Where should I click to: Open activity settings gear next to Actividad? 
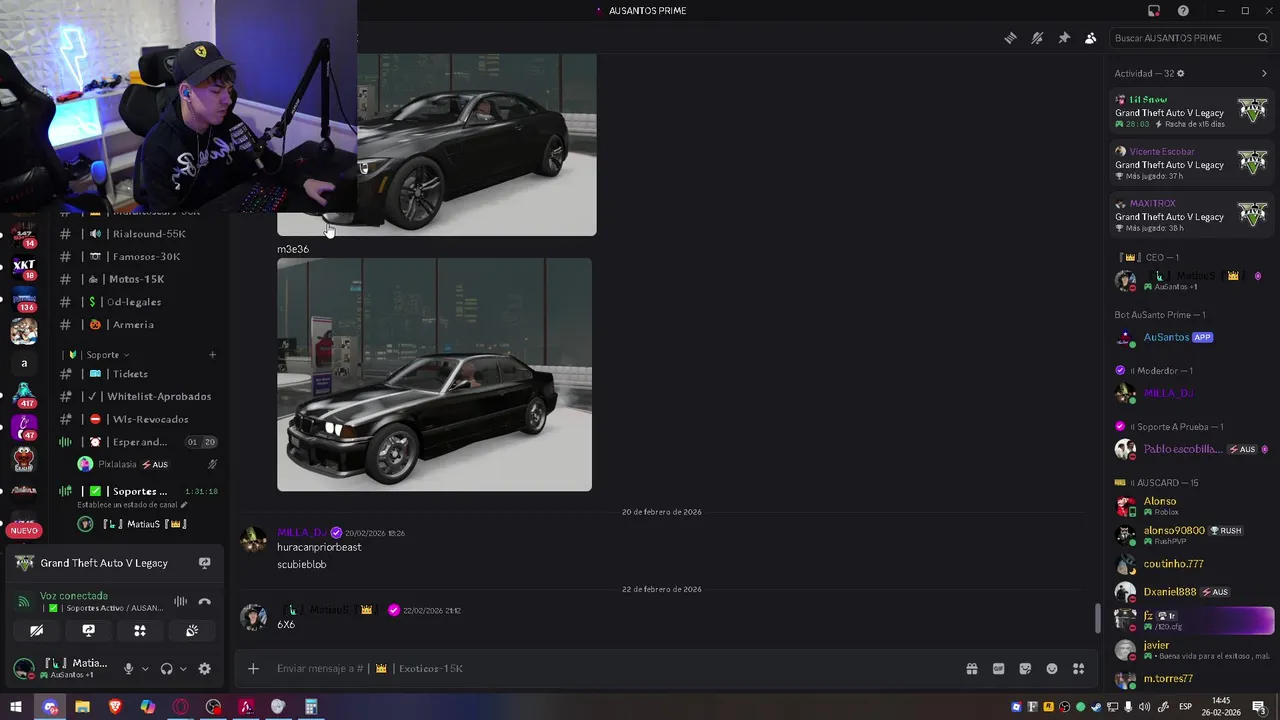click(x=1180, y=73)
